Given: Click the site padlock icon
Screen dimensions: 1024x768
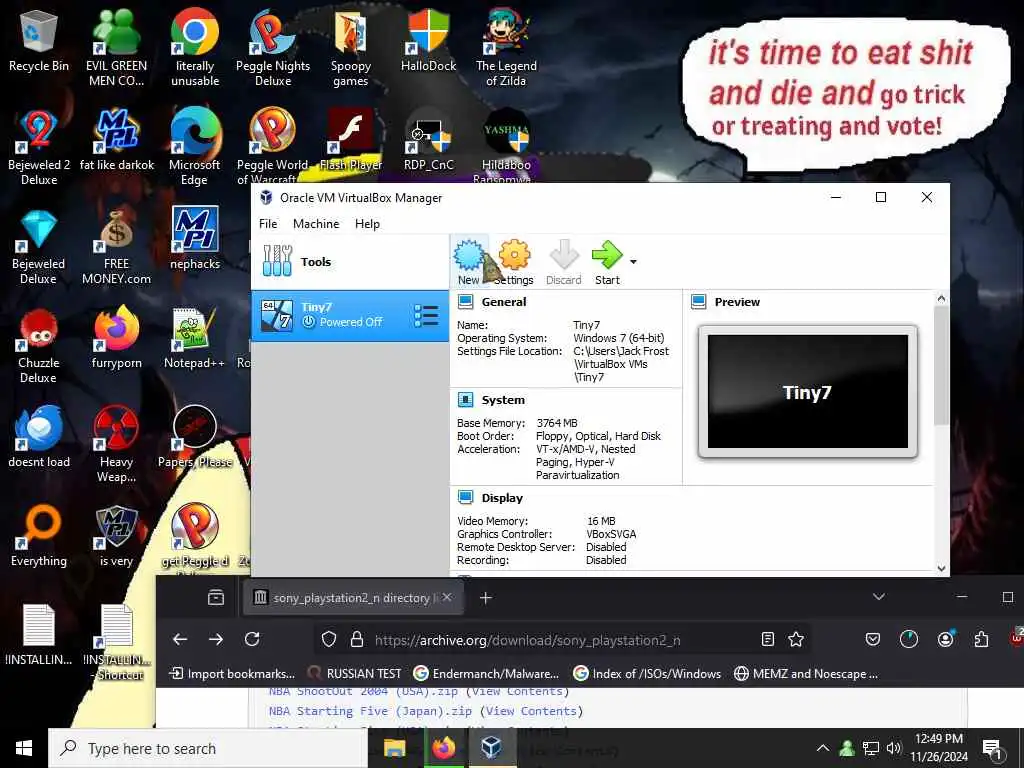Looking at the screenshot, I should pyautogui.click(x=357, y=639).
